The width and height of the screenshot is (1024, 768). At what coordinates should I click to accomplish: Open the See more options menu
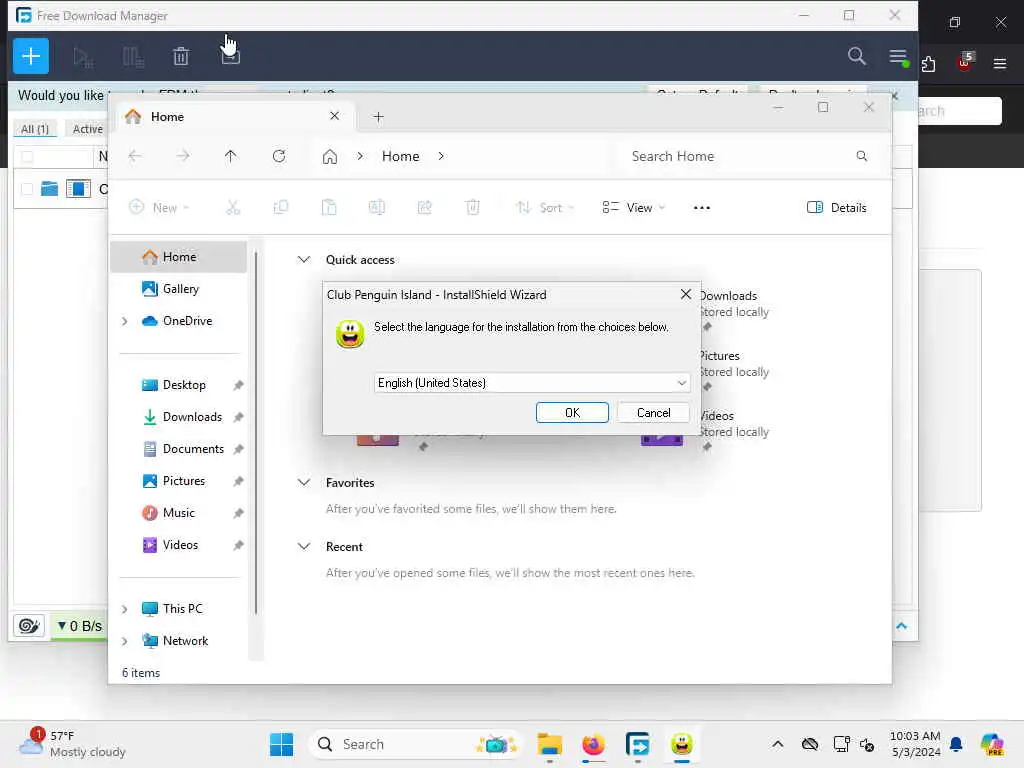(x=702, y=208)
